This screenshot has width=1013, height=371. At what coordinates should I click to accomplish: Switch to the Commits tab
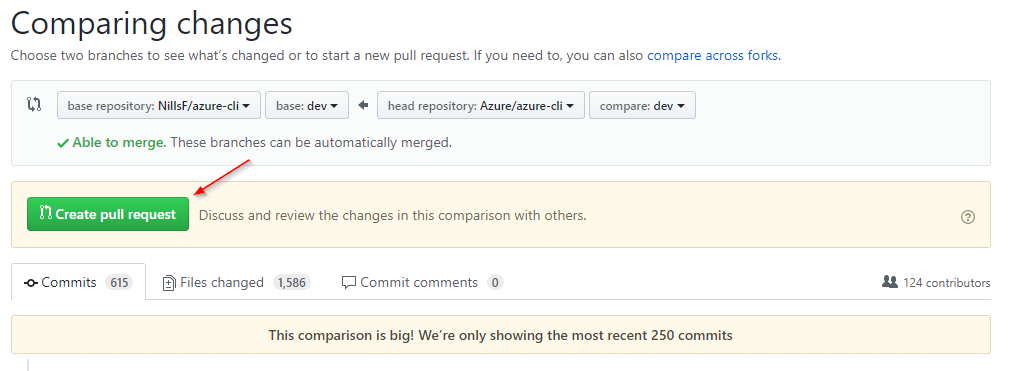[78, 282]
